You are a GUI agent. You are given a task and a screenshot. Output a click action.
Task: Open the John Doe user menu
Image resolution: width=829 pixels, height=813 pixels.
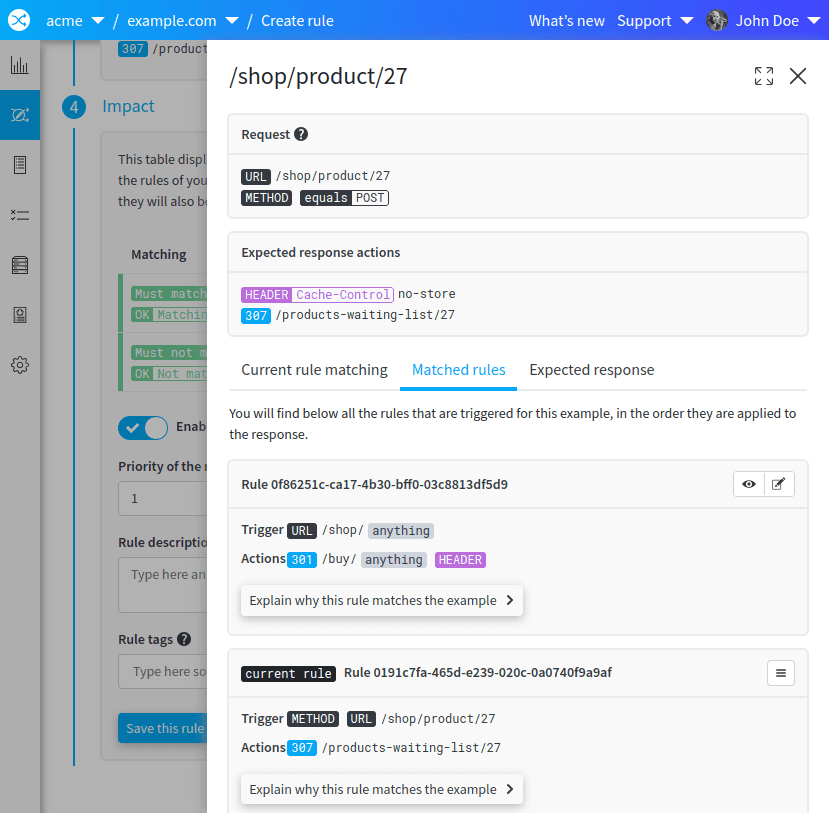(x=778, y=21)
